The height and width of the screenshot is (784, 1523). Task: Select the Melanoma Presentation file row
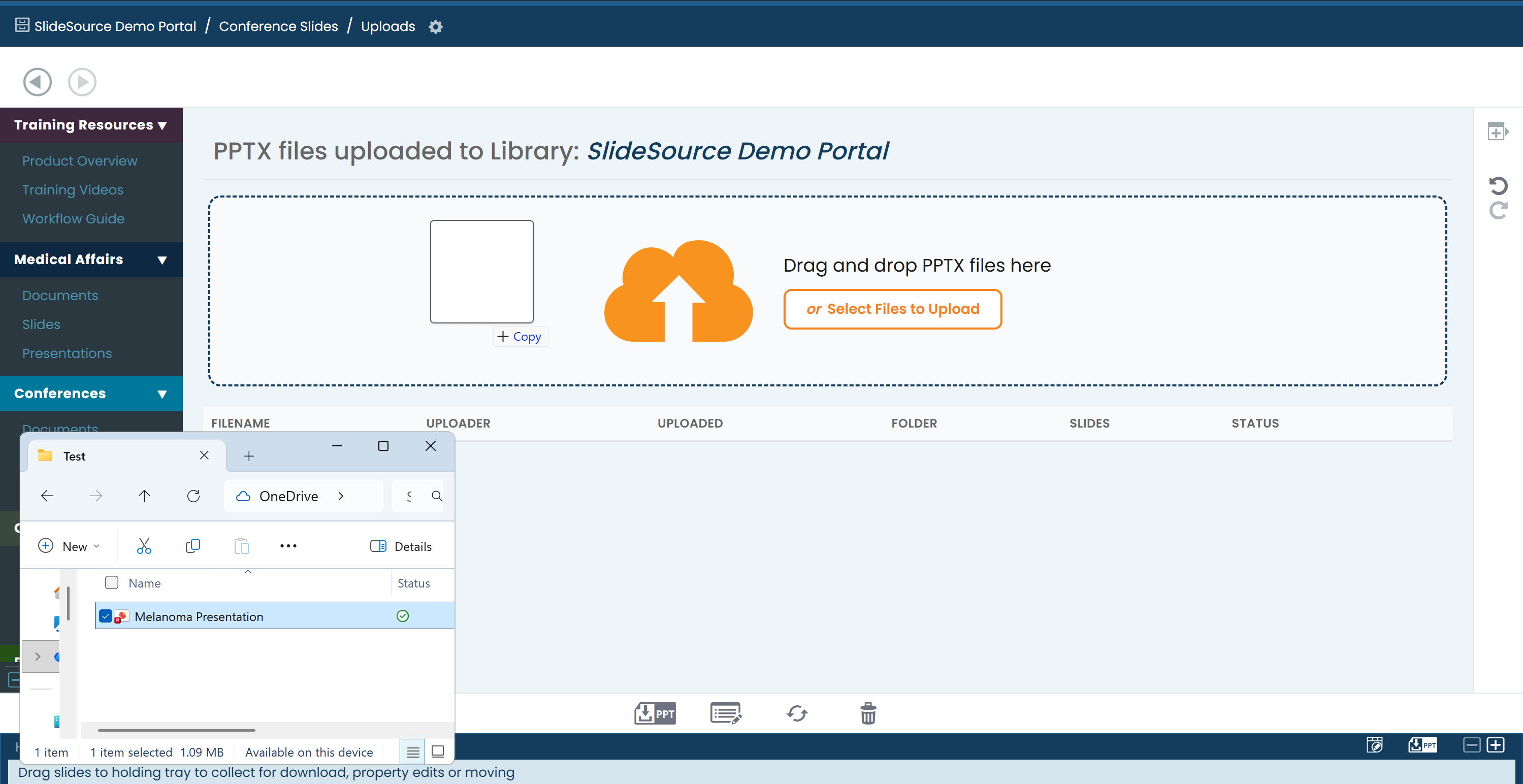coord(274,616)
